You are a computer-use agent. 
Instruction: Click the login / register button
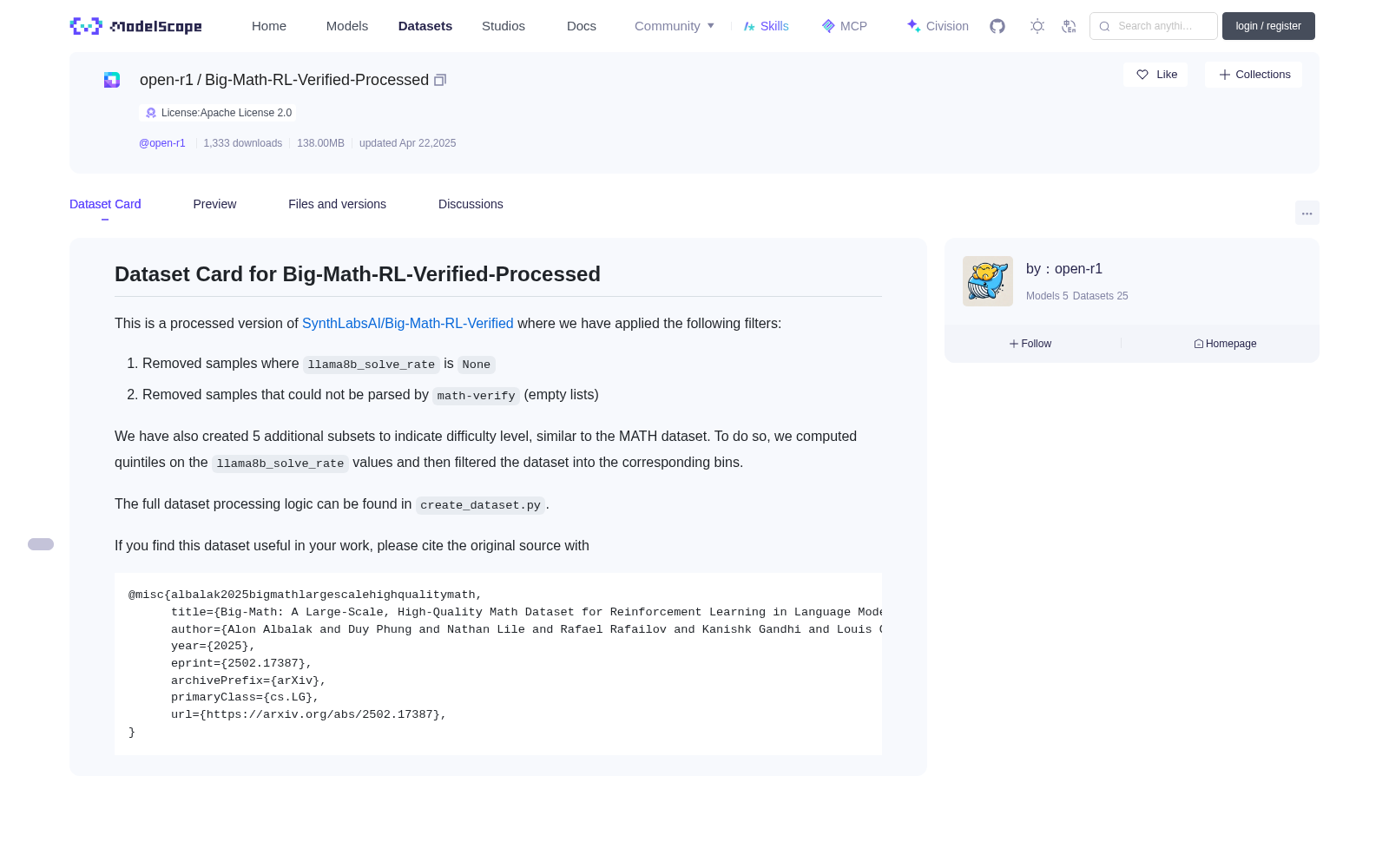[x=1268, y=26]
